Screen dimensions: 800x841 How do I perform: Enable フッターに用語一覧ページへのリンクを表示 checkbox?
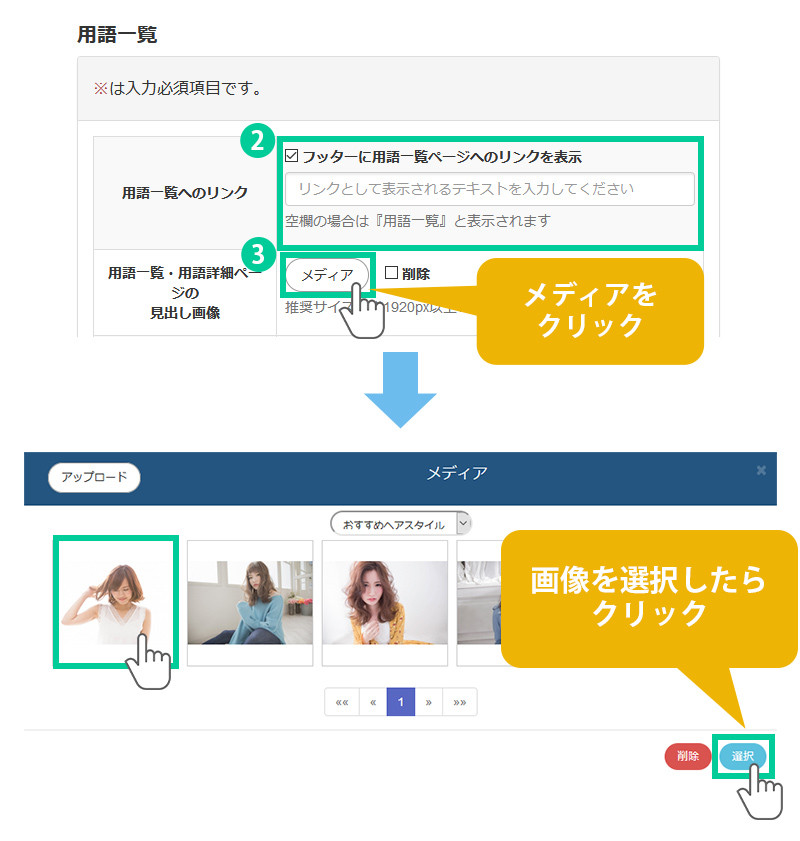[292, 157]
